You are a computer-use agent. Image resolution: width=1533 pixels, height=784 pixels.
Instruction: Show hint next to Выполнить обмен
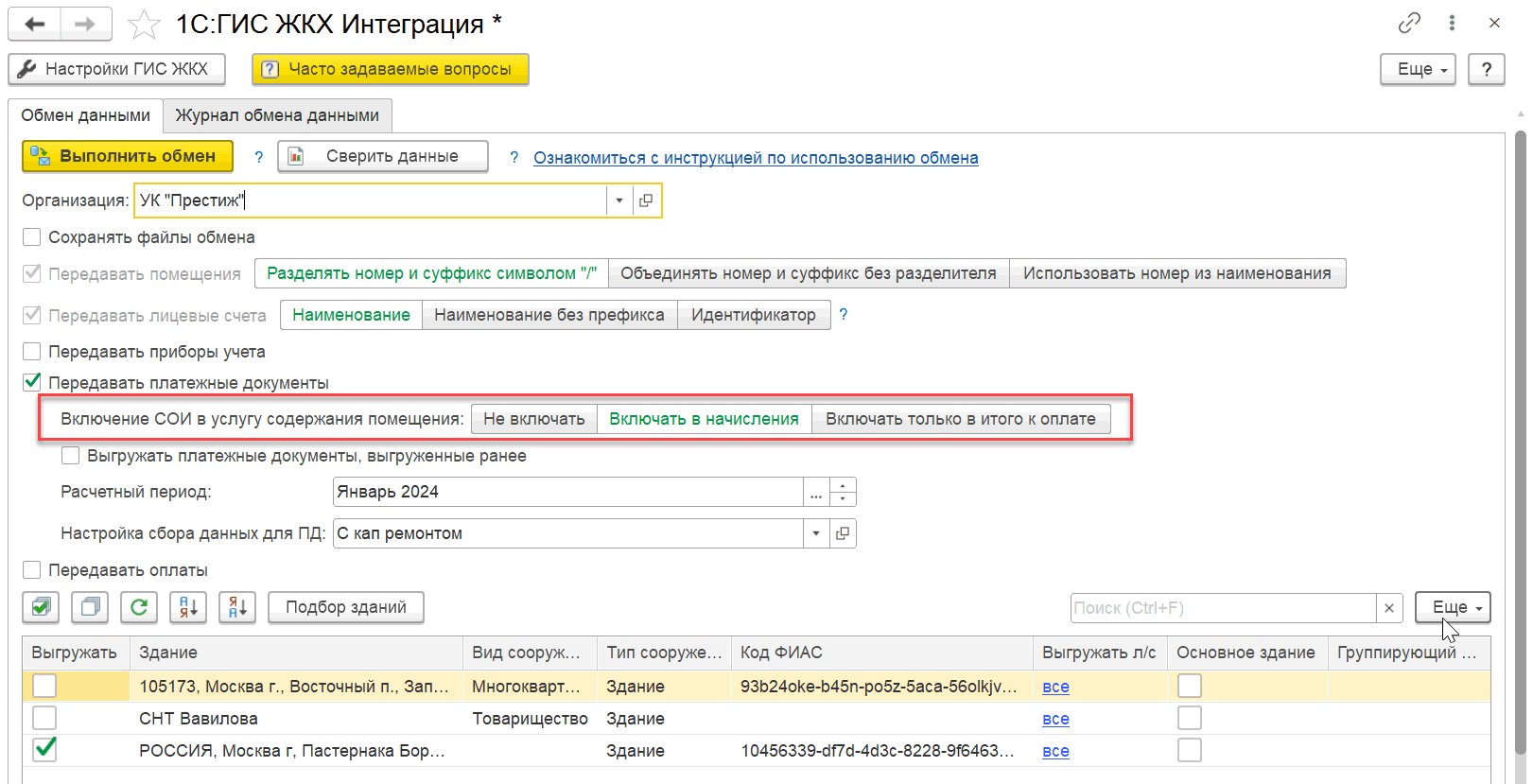[259, 157]
